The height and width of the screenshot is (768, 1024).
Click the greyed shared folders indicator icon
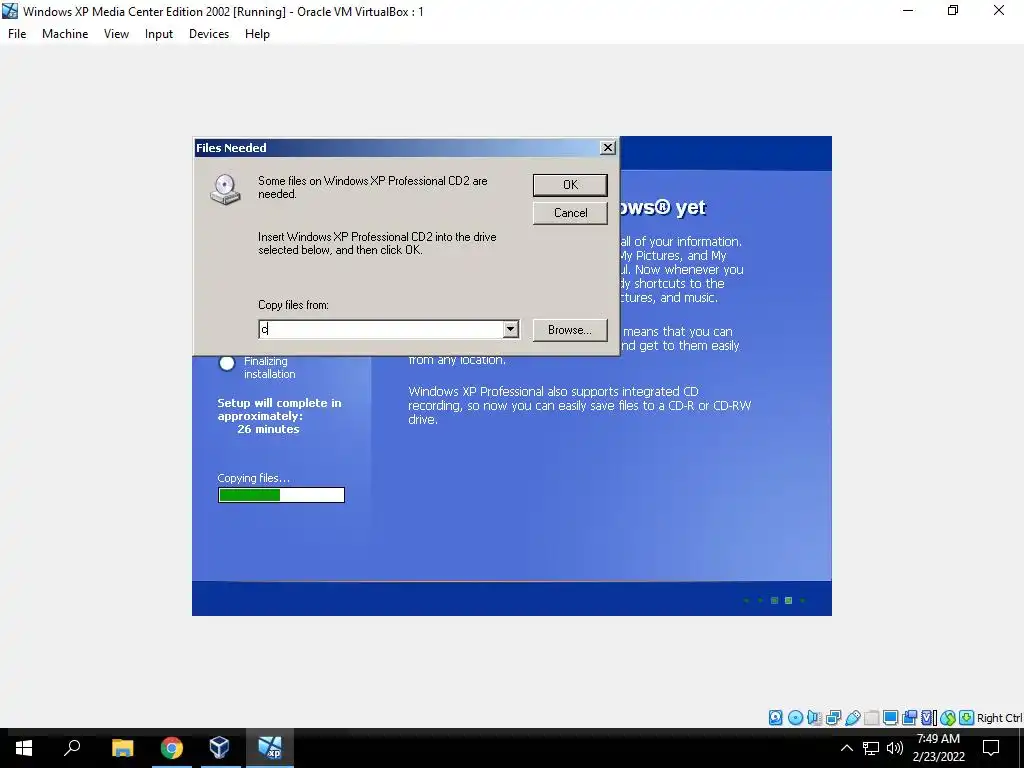(871, 718)
